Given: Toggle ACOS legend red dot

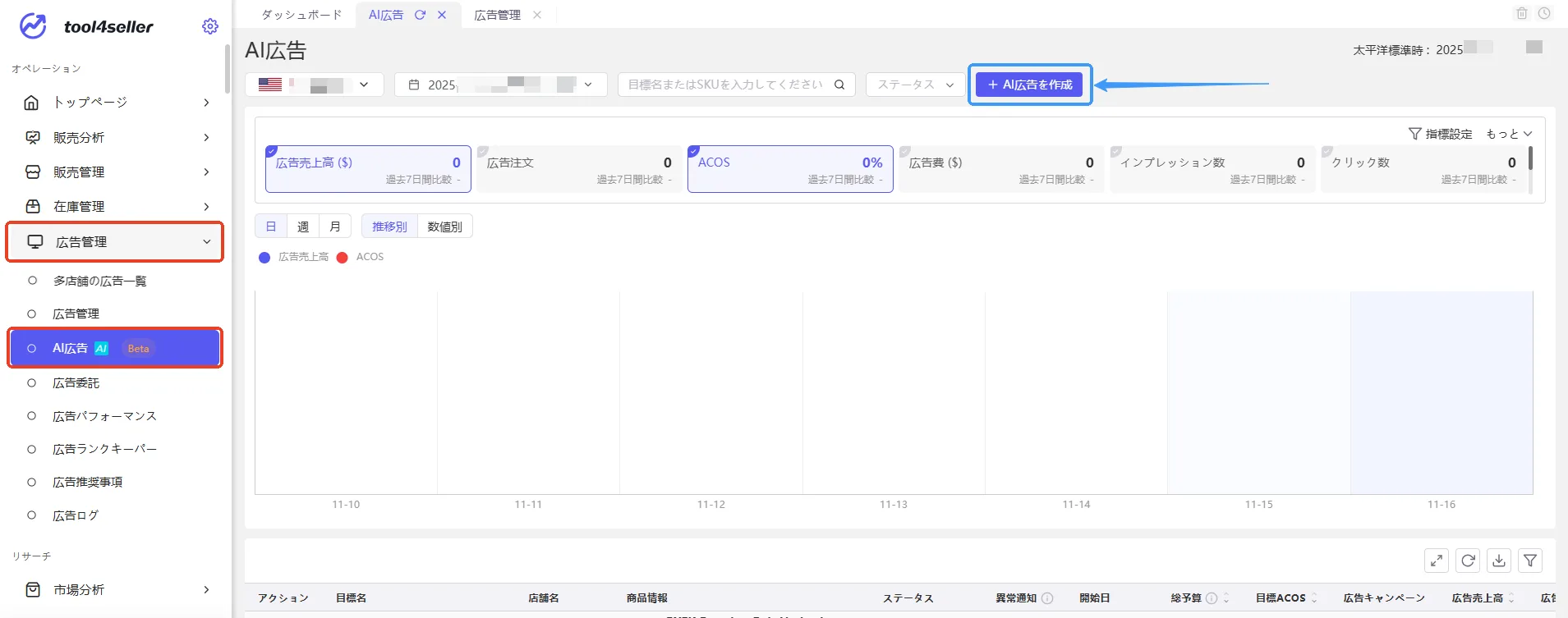Looking at the screenshot, I should pos(343,258).
